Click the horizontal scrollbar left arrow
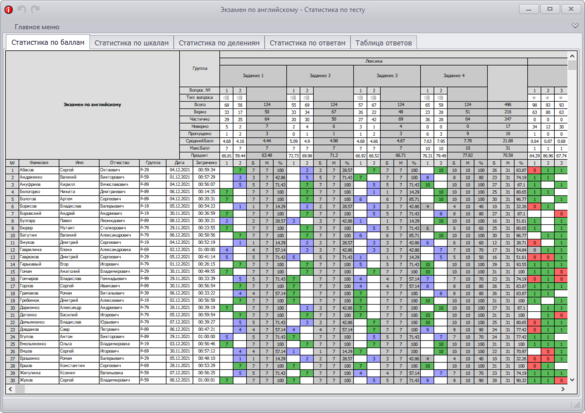585x413 pixels. click(10, 389)
